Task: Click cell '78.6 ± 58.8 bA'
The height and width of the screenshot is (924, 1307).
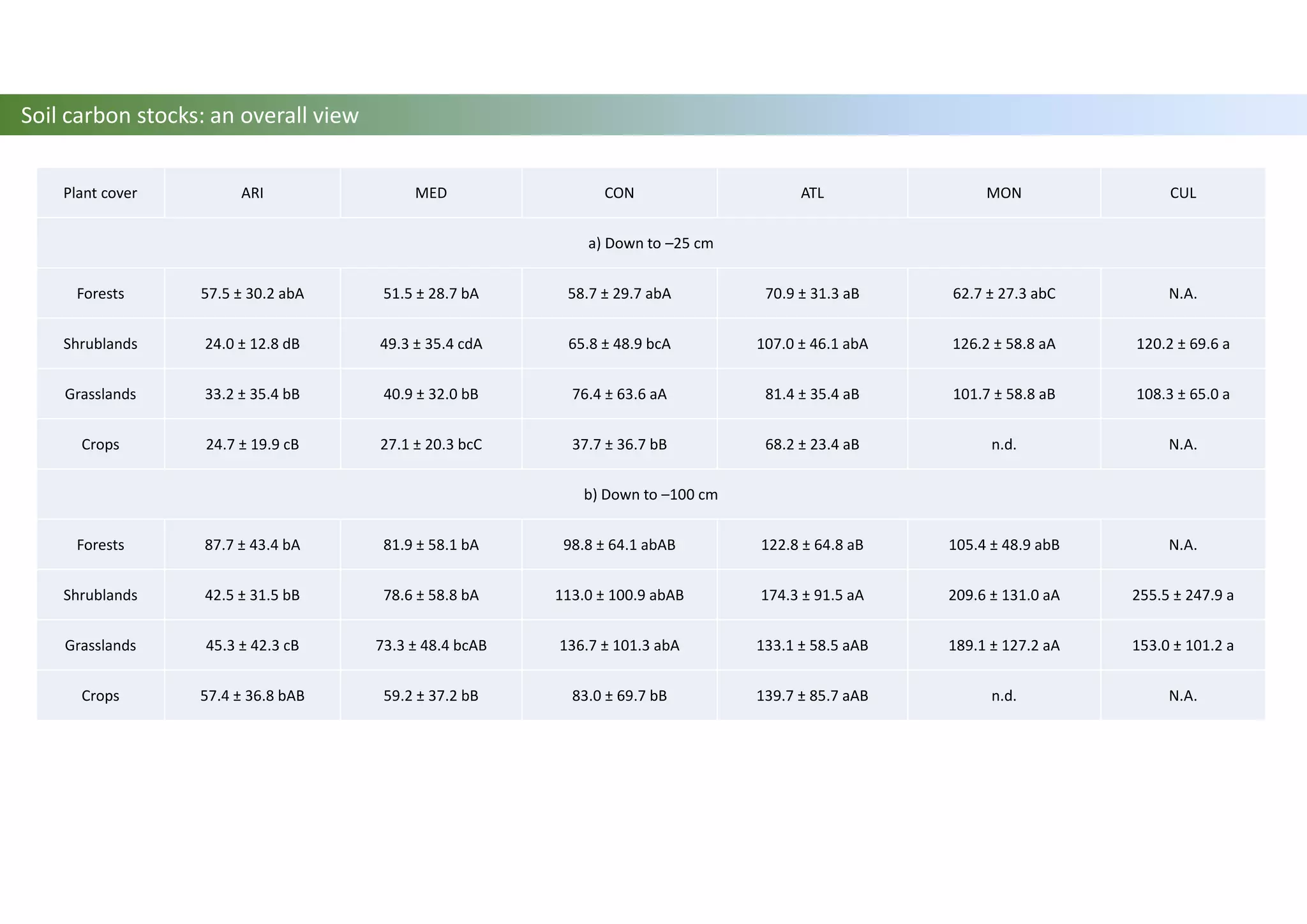Action: click(431, 595)
